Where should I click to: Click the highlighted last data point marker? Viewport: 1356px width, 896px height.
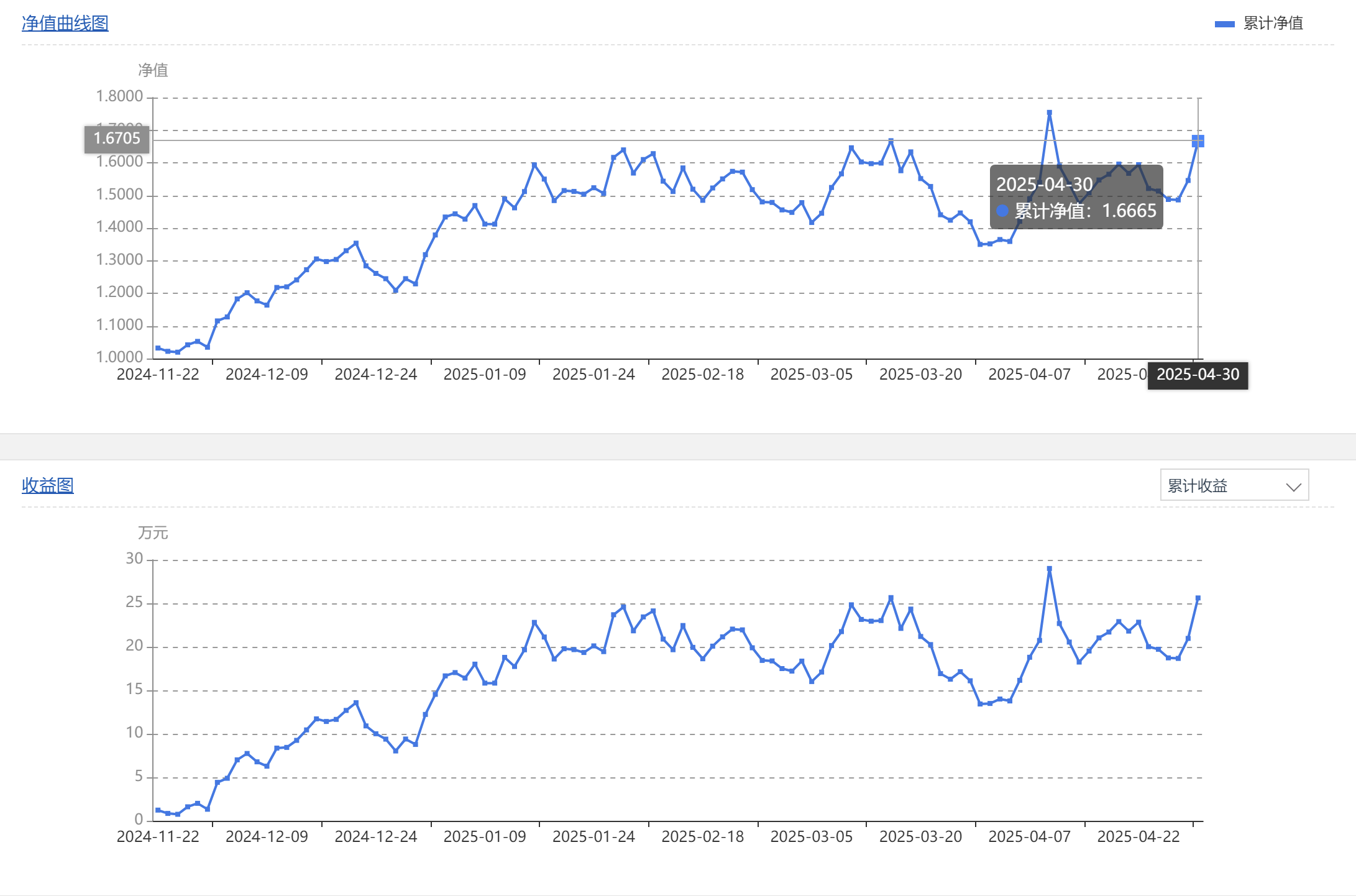click(1198, 141)
